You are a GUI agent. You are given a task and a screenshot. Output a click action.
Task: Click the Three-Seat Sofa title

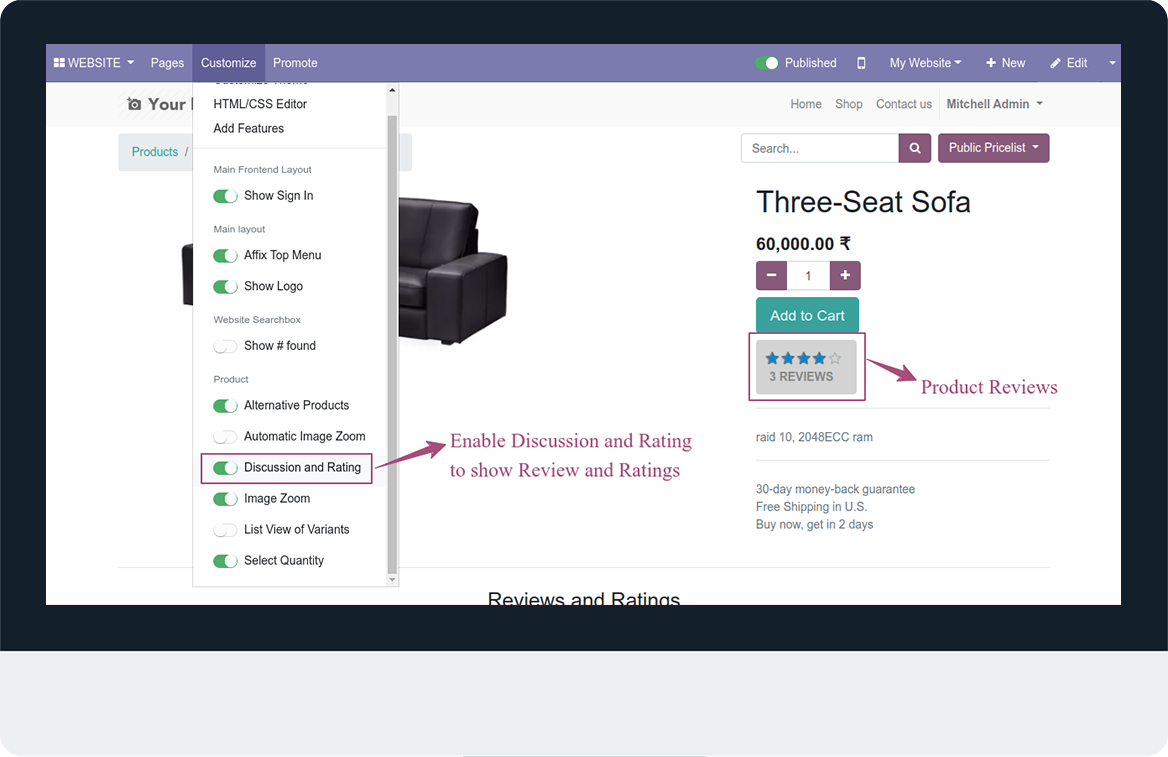pos(863,202)
